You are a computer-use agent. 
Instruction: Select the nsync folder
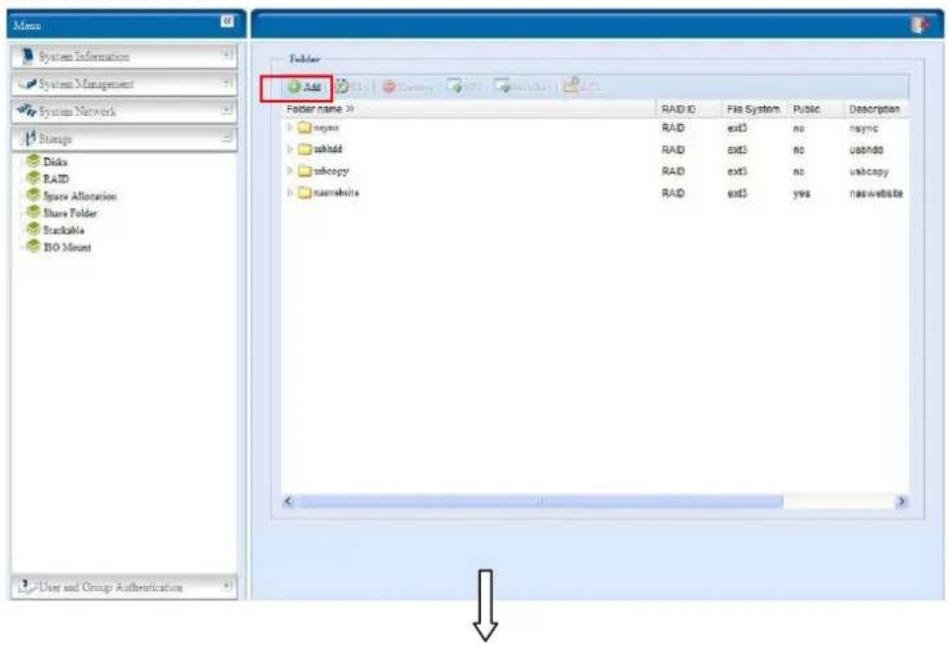pos(319,128)
